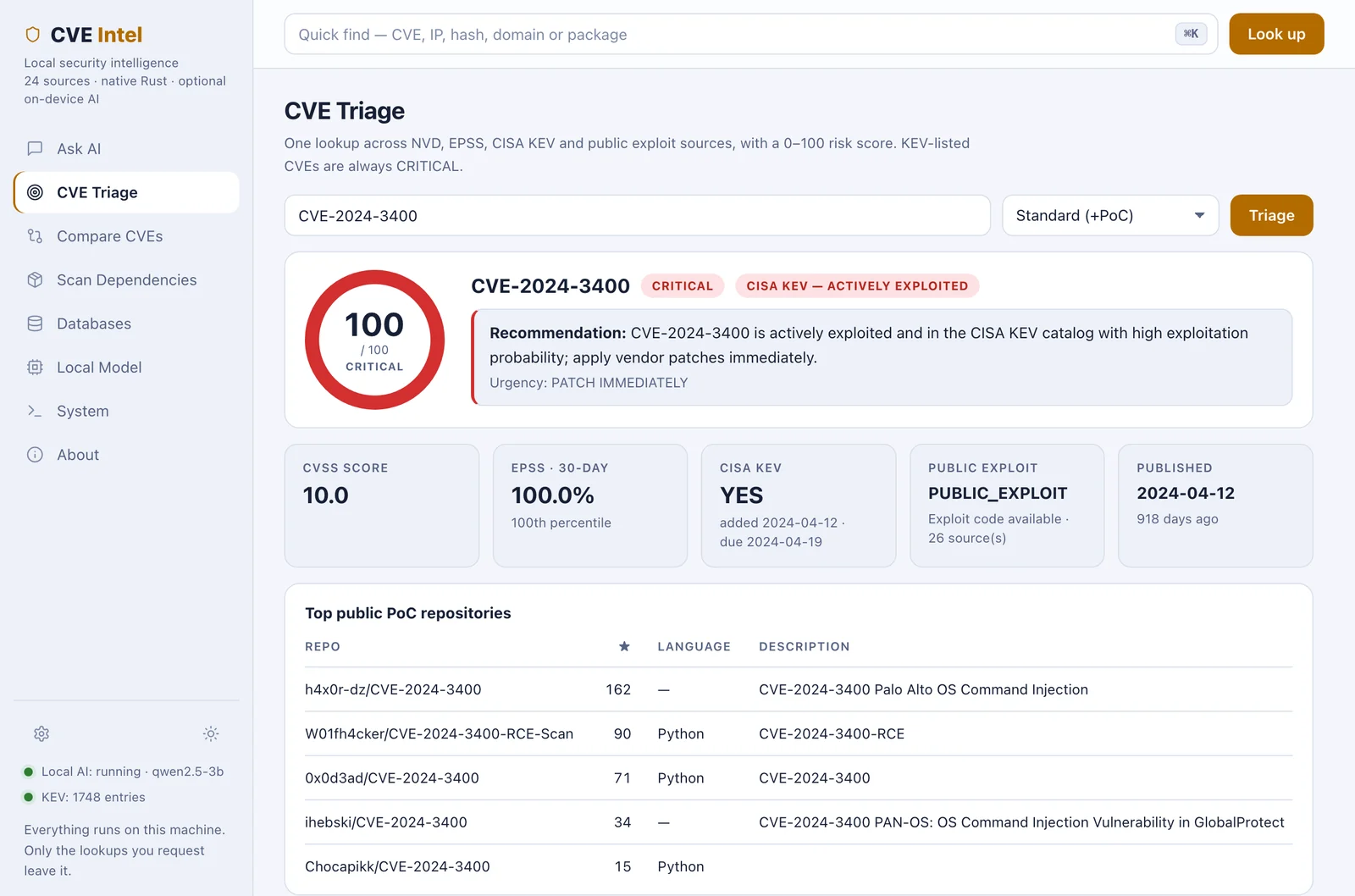Toggle light theme with the sun icon

[211, 733]
